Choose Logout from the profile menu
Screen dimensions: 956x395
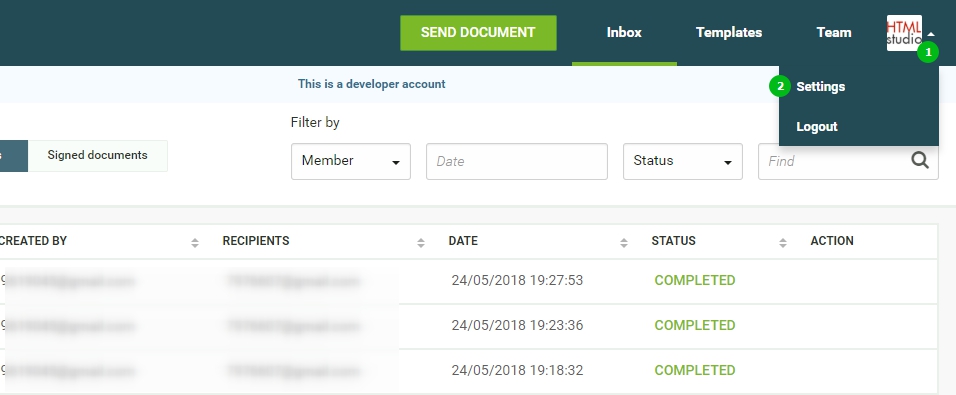[816, 127]
